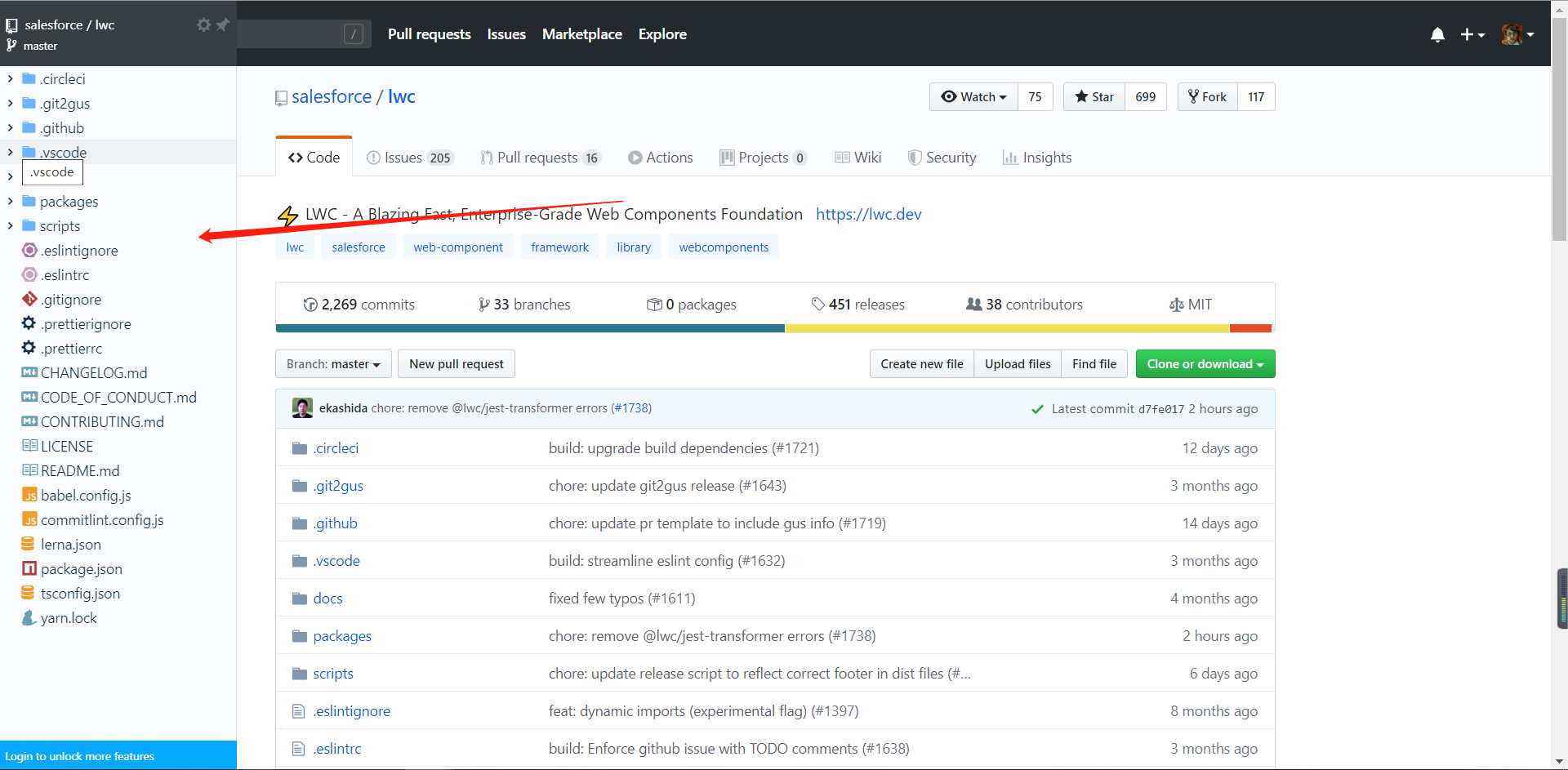Viewport: 1568px width, 770px height.
Task: Open the notifications bell icon
Action: click(x=1437, y=34)
